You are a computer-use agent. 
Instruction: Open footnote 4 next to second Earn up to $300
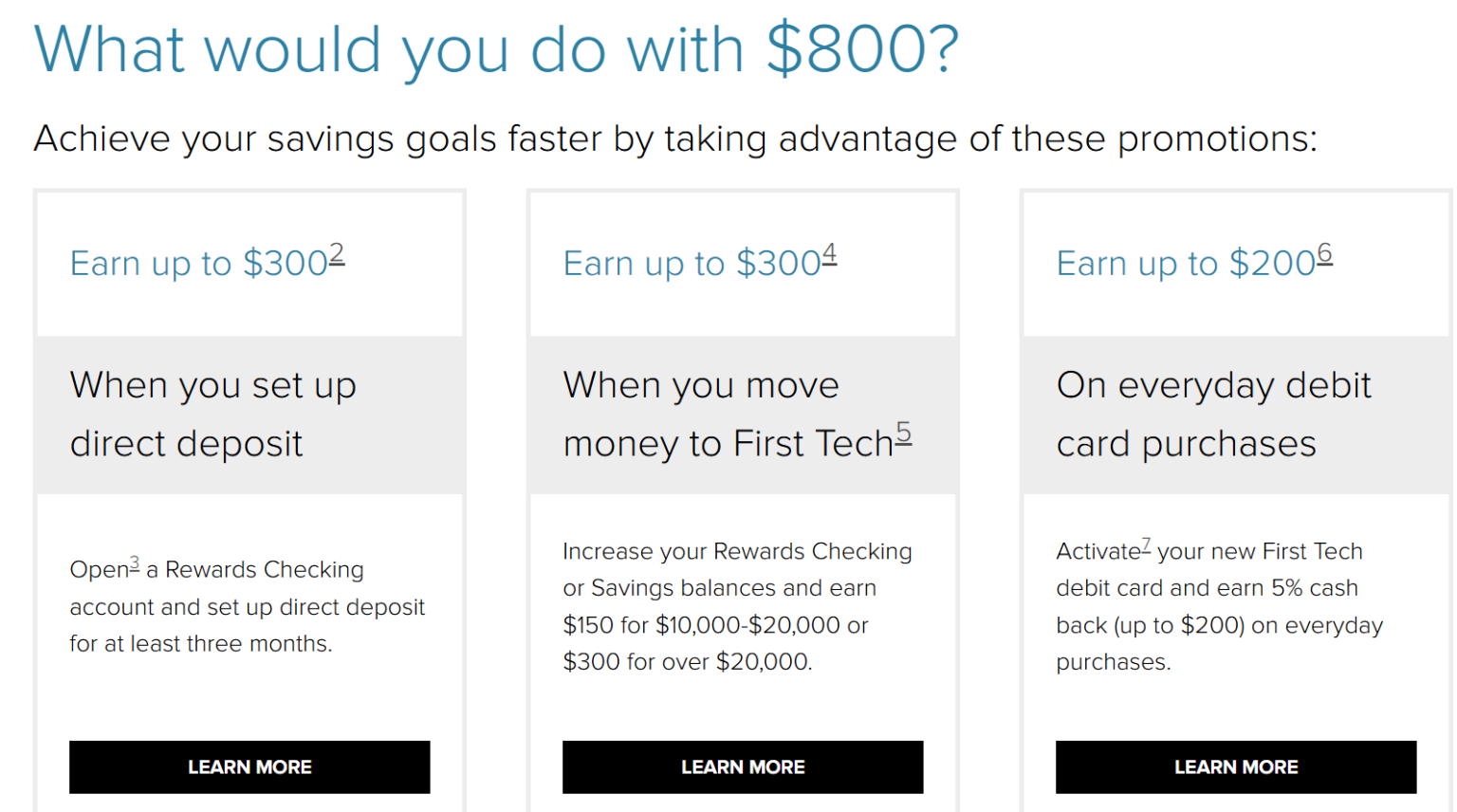[832, 250]
